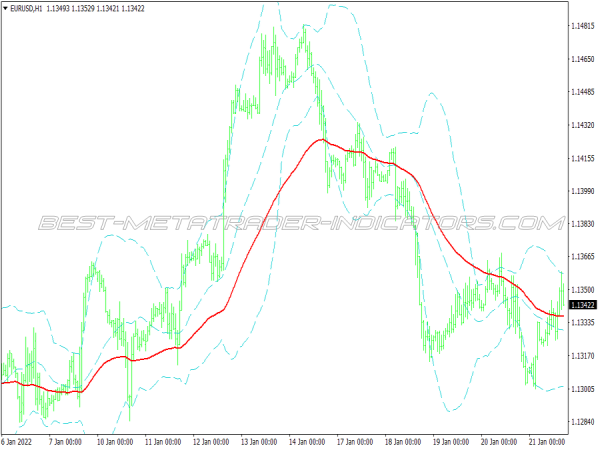The width and height of the screenshot is (600, 450).
Task: Click the current price label 1.13422
Action: coord(583,305)
